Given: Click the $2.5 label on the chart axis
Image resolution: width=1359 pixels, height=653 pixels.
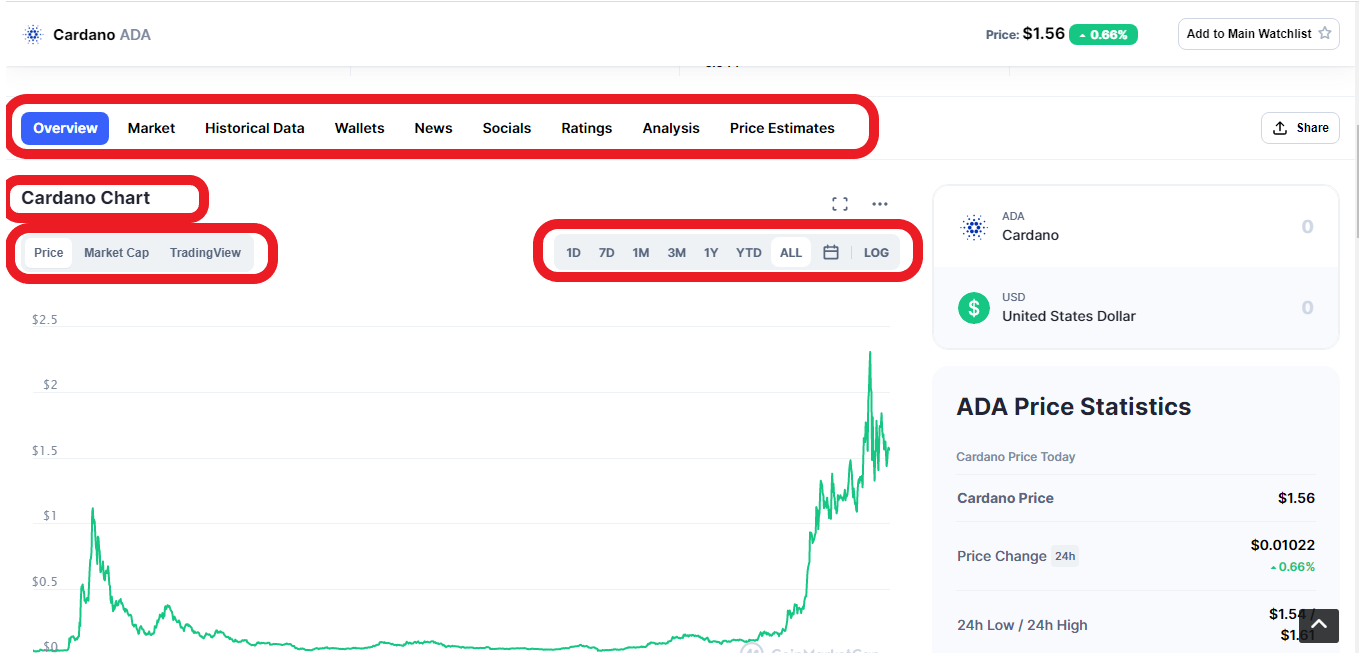Looking at the screenshot, I should click(44, 320).
